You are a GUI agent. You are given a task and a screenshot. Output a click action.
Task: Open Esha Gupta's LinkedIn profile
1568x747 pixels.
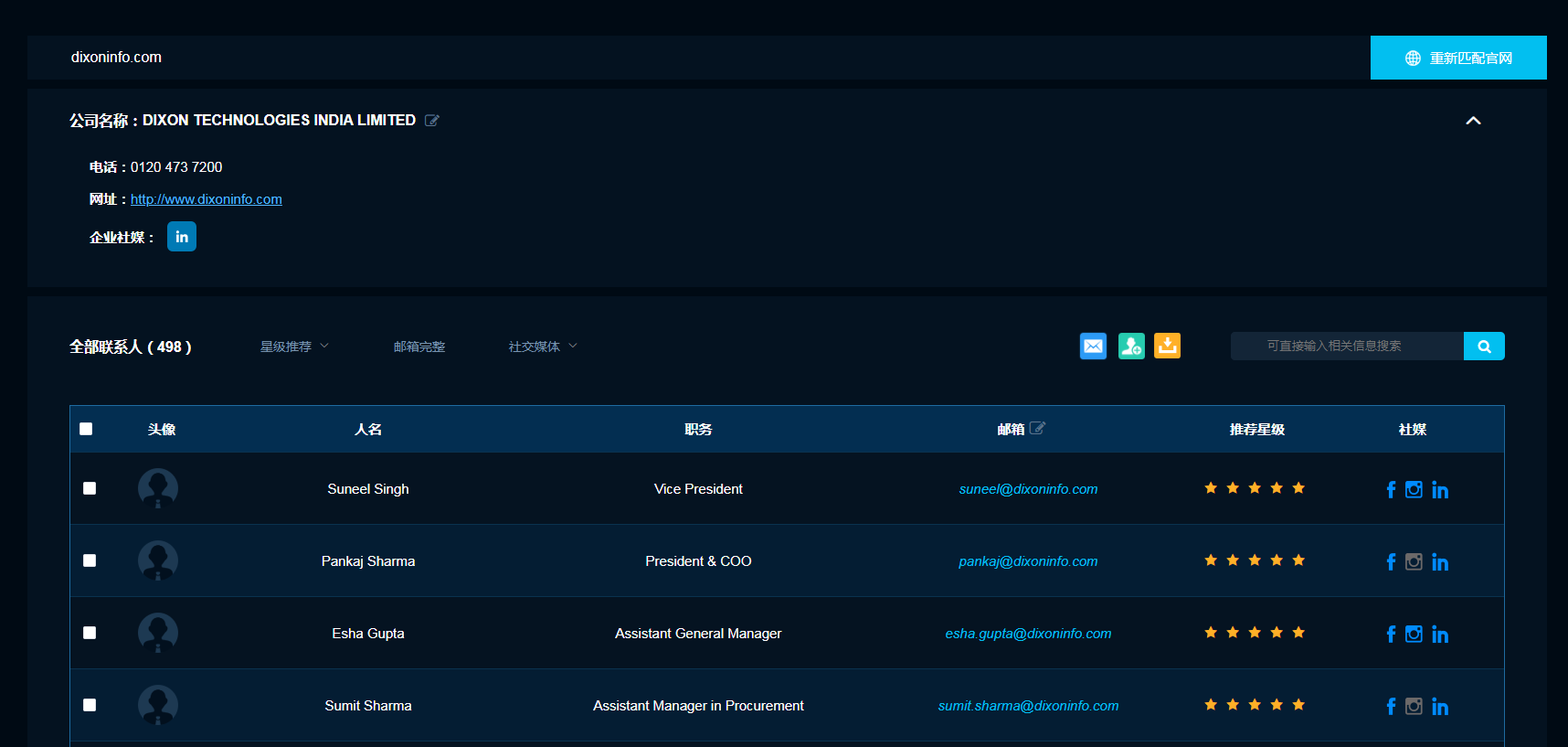(x=1440, y=634)
